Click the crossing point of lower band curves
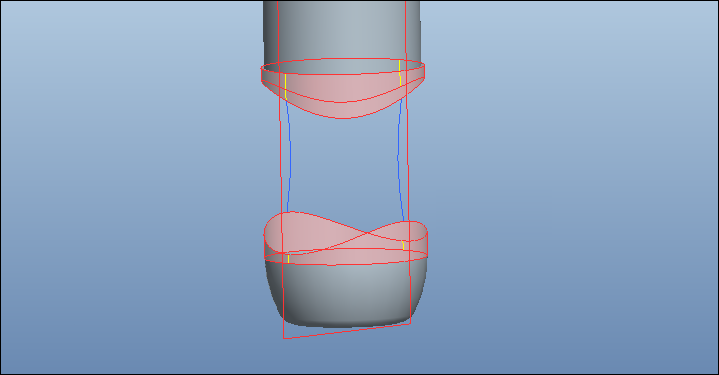 pyautogui.click(x=368, y=233)
